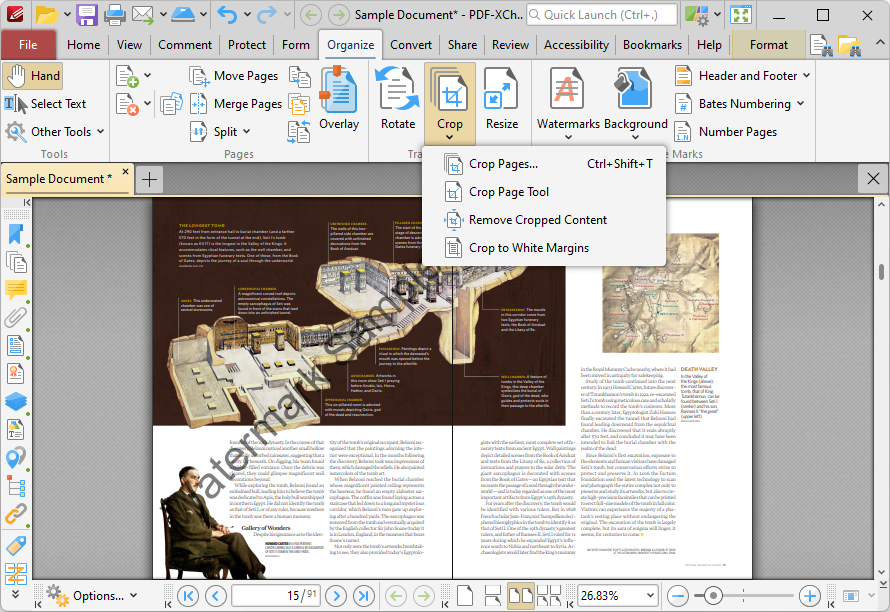This screenshot has width=890, height=612.
Task: Go to the previous page
Action: [x=215, y=596]
